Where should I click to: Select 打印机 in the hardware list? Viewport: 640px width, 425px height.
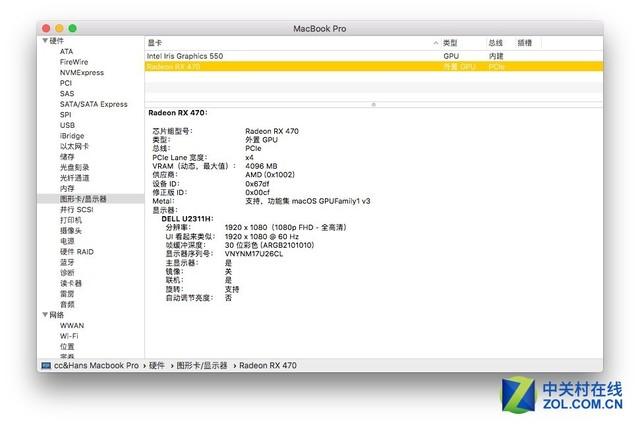[x=71, y=220]
